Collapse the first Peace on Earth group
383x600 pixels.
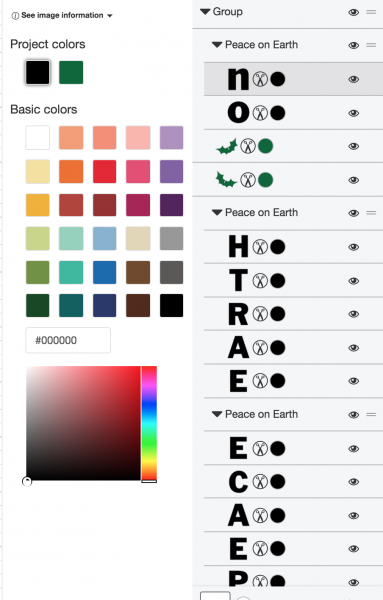point(217,45)
